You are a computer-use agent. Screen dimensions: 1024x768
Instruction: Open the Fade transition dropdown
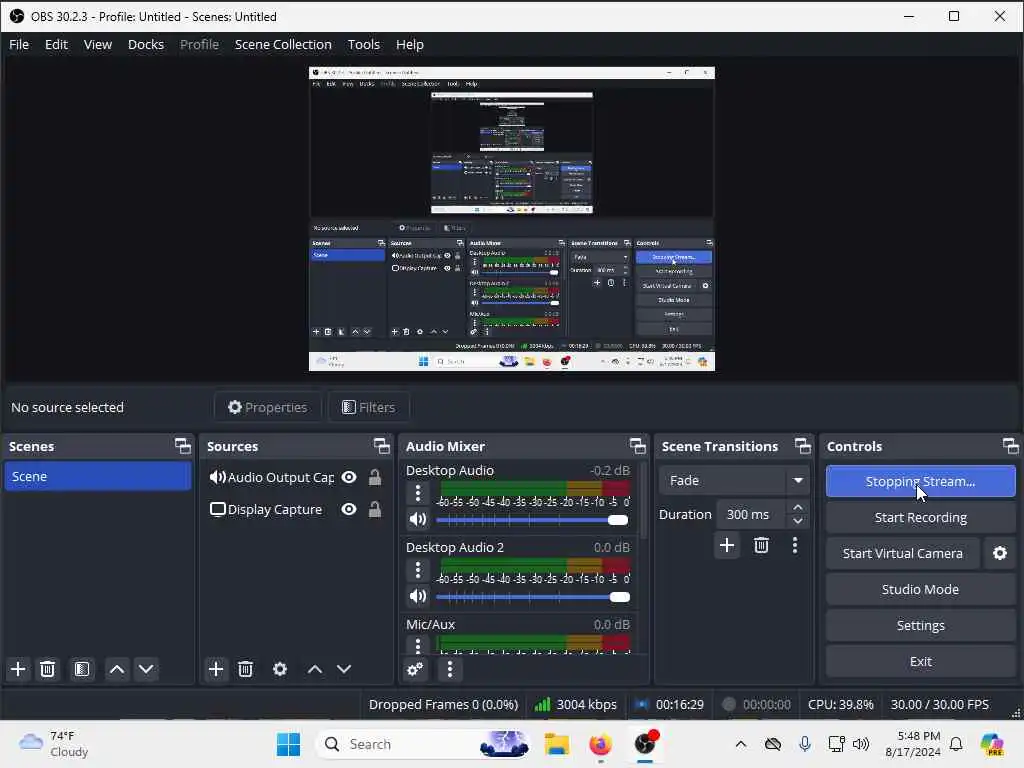(x=734, y=481)
